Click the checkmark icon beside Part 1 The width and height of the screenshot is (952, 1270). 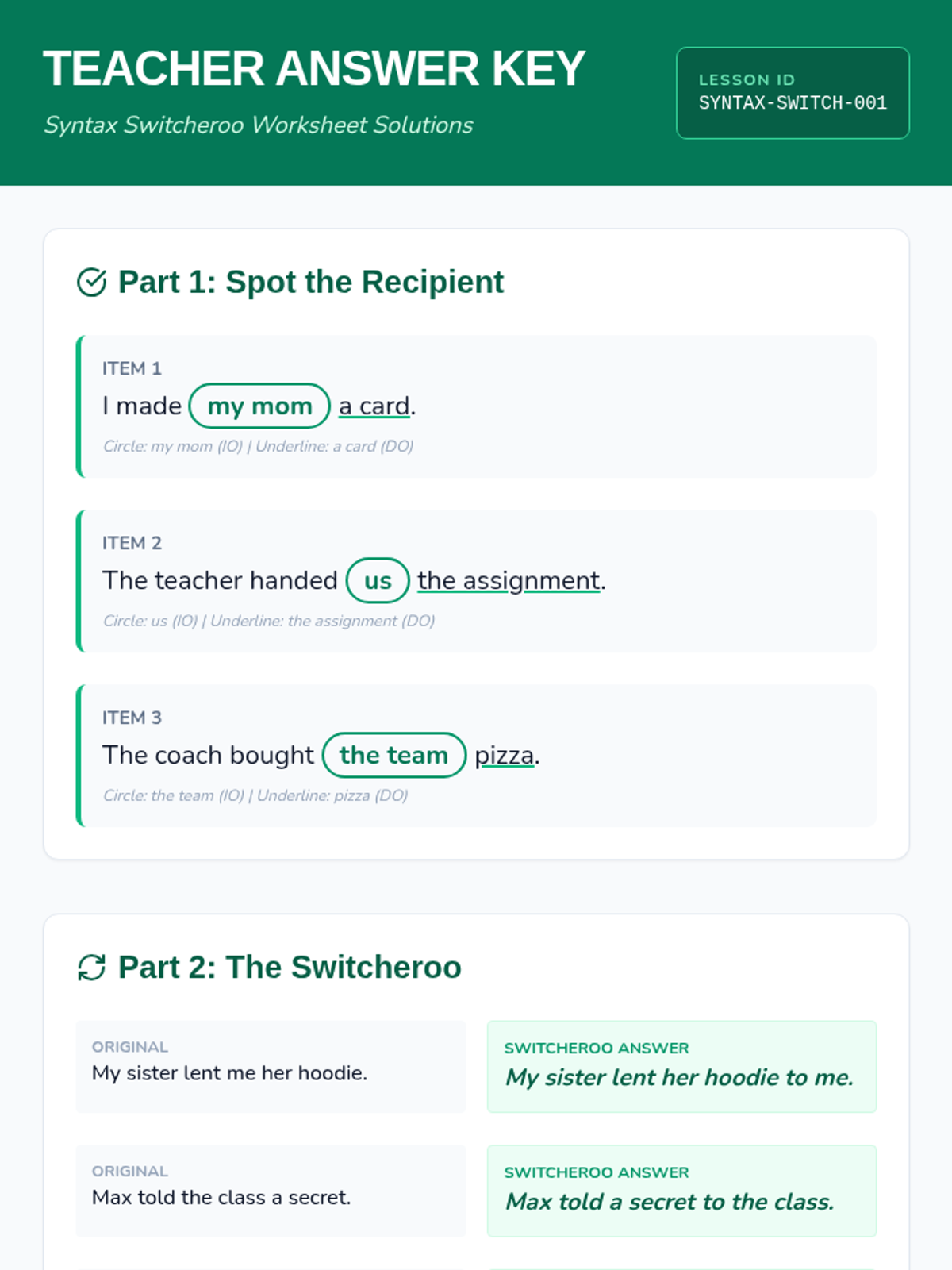(x=91, y=282)
